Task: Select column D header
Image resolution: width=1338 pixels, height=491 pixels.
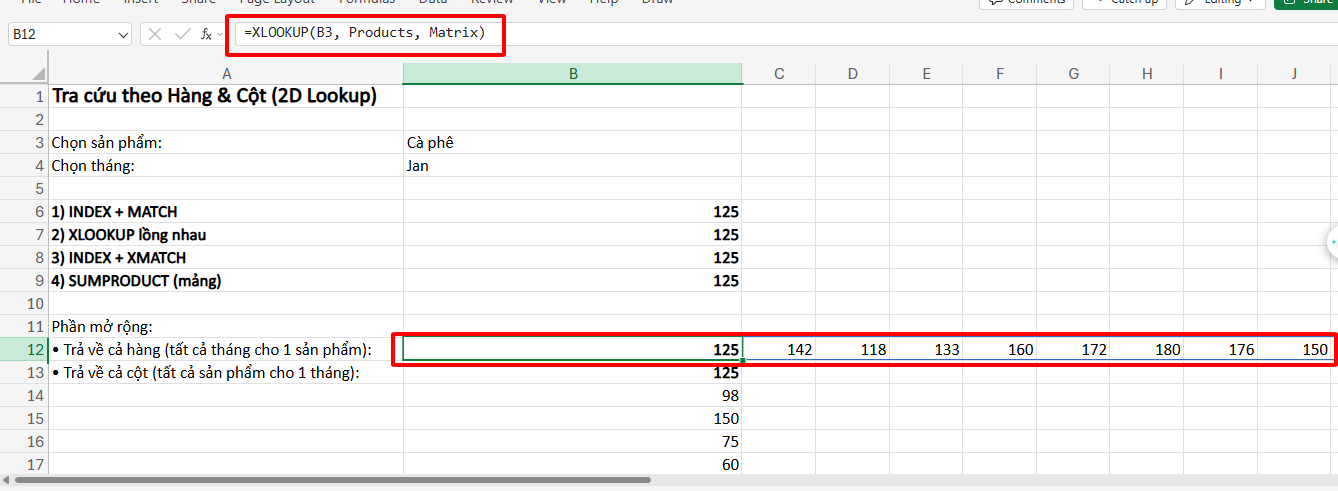Action: [x=852, y=74]
